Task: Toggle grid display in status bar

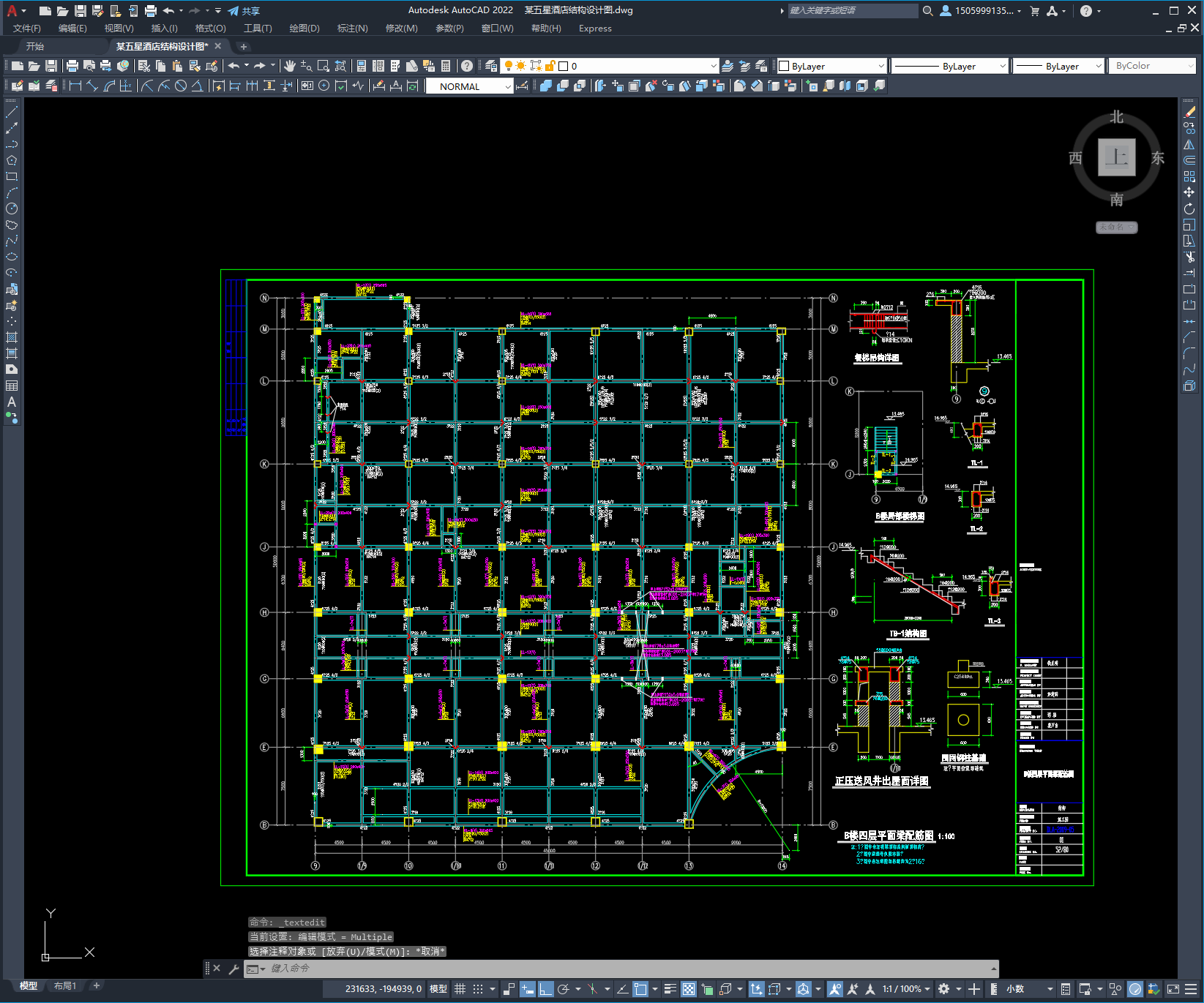Action: 460,989
